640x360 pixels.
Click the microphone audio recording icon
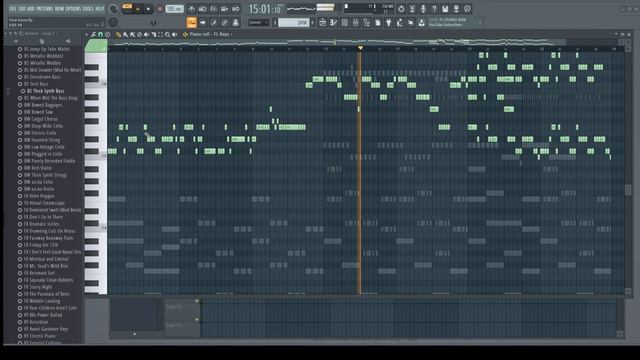[423, 9]
